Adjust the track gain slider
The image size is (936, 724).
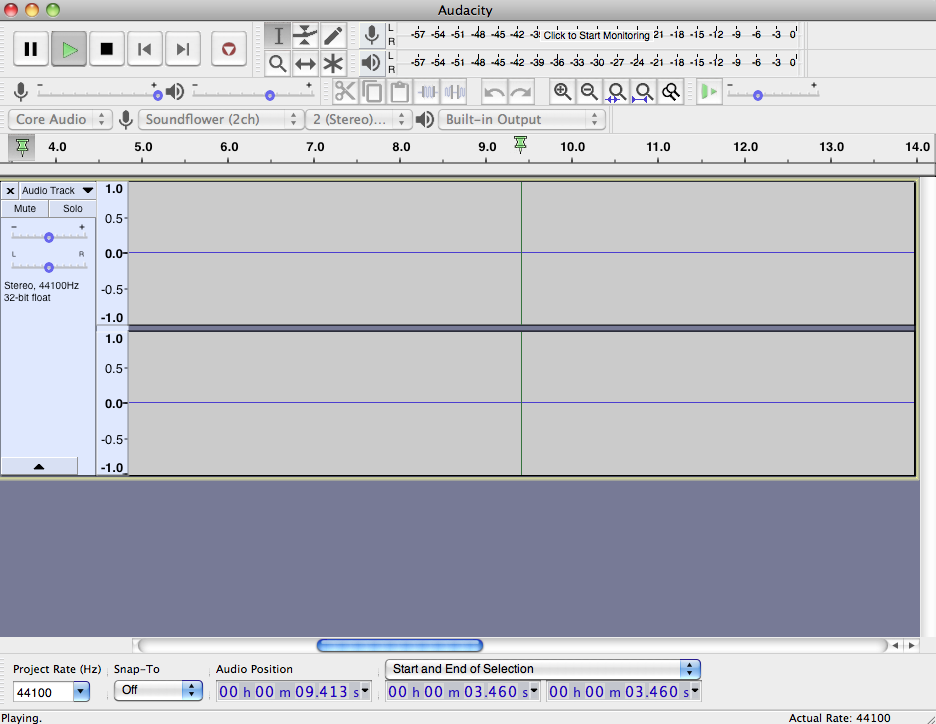[x=48, y=237]
